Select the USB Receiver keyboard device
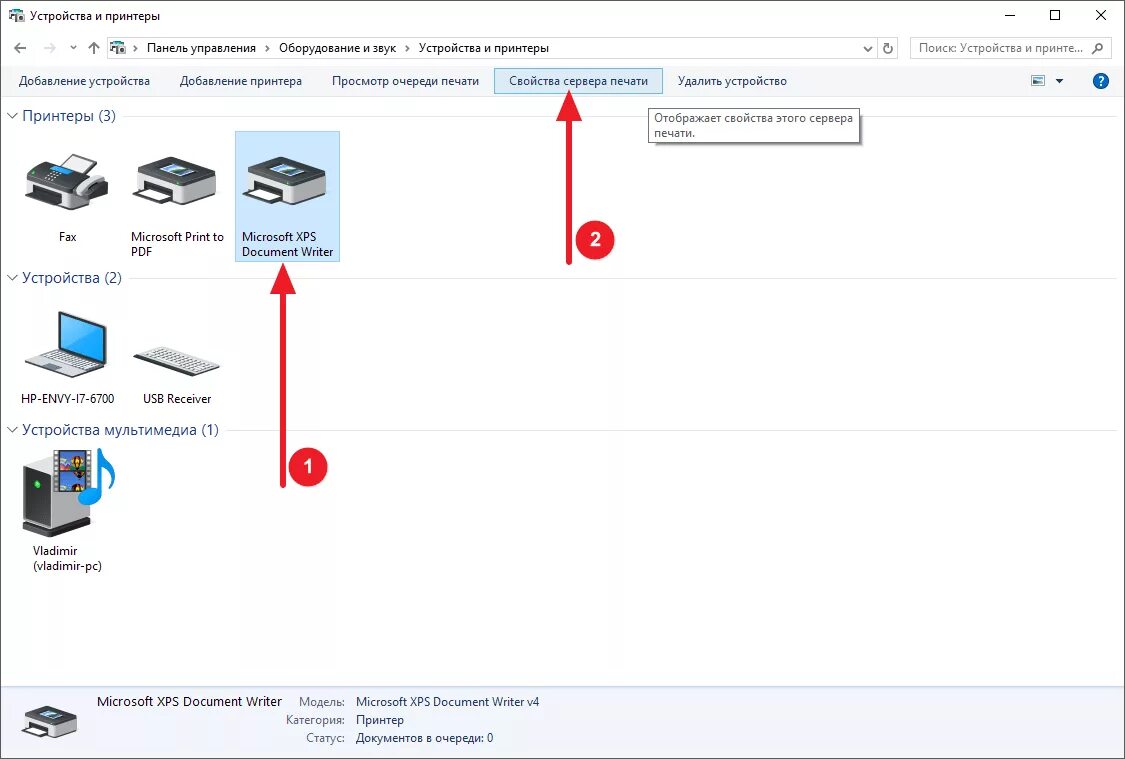 pos(176,359)
